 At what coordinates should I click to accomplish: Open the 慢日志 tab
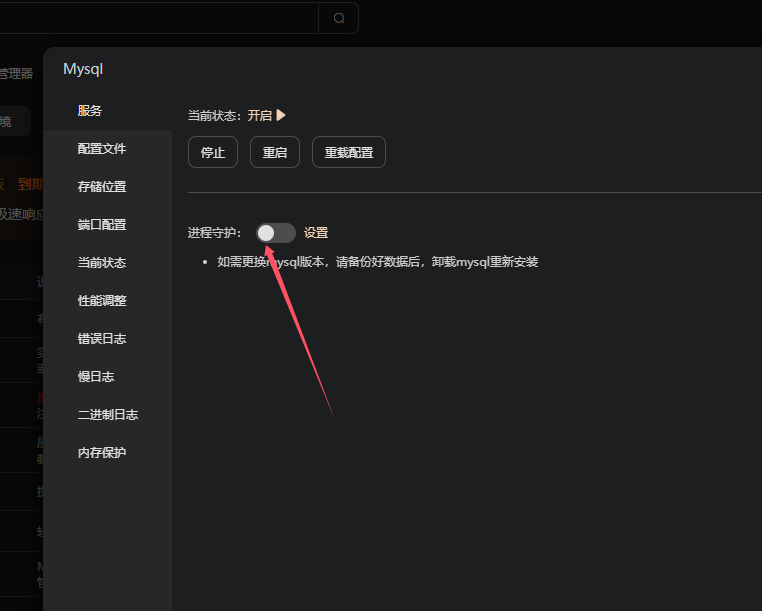(107, 376)
